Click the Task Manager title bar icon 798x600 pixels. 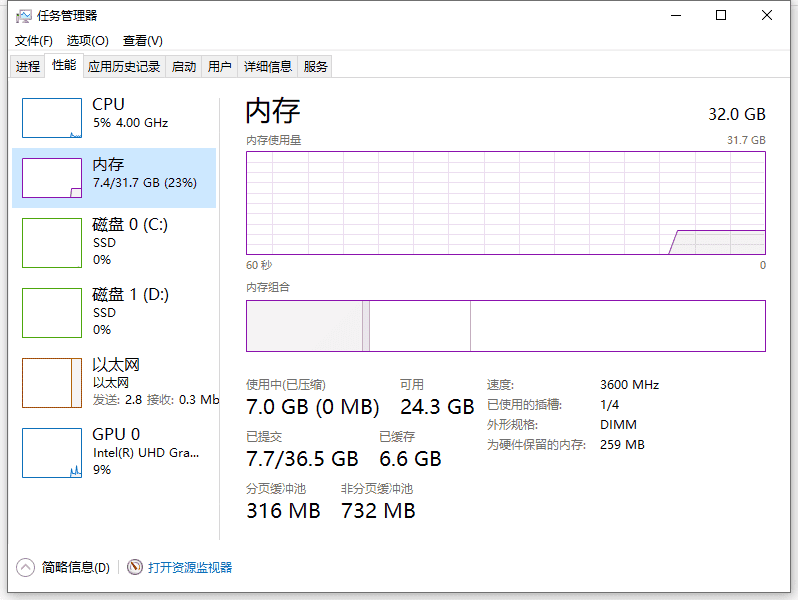[23, 16]
